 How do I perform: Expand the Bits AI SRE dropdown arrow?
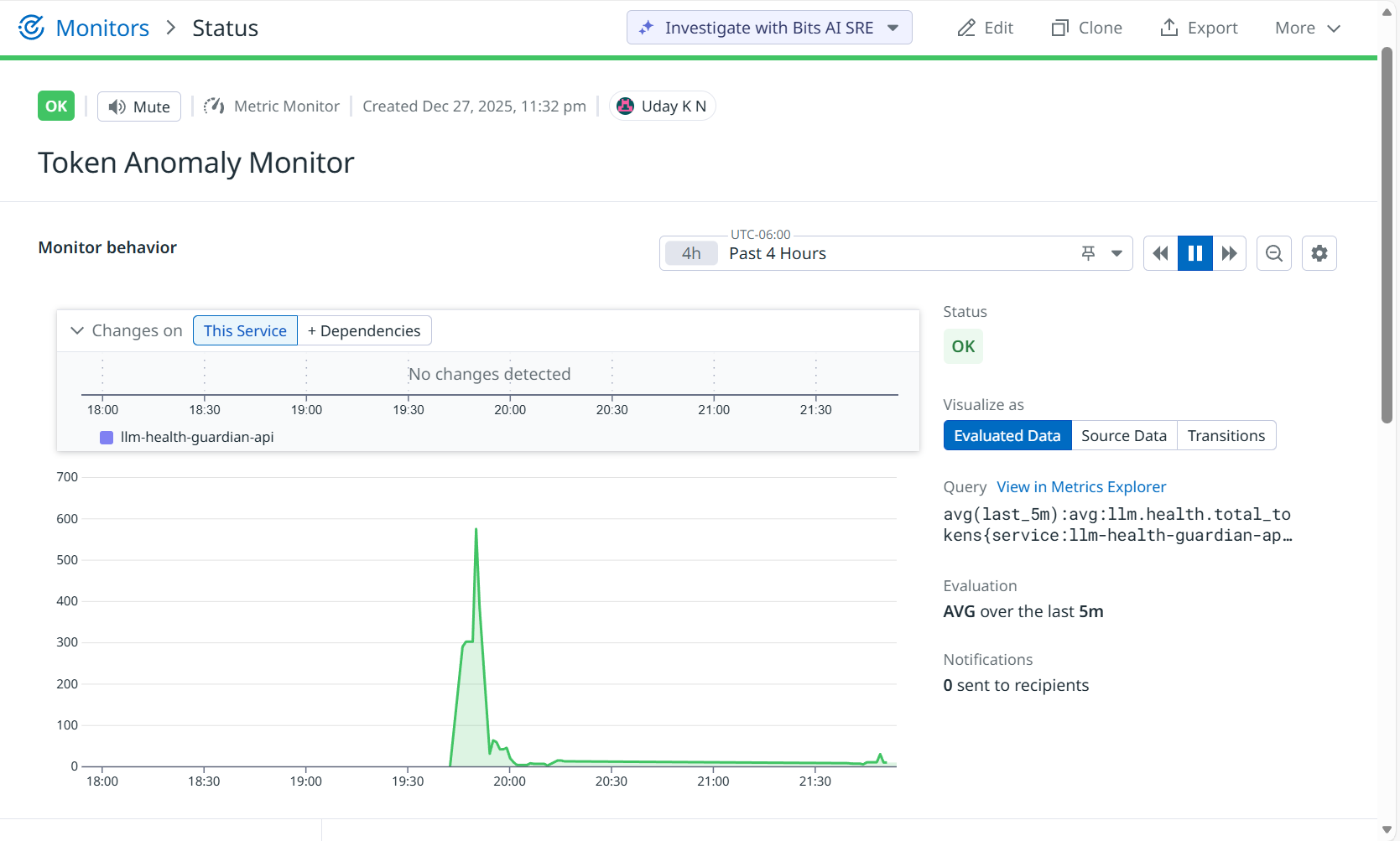tap(893, 28)
